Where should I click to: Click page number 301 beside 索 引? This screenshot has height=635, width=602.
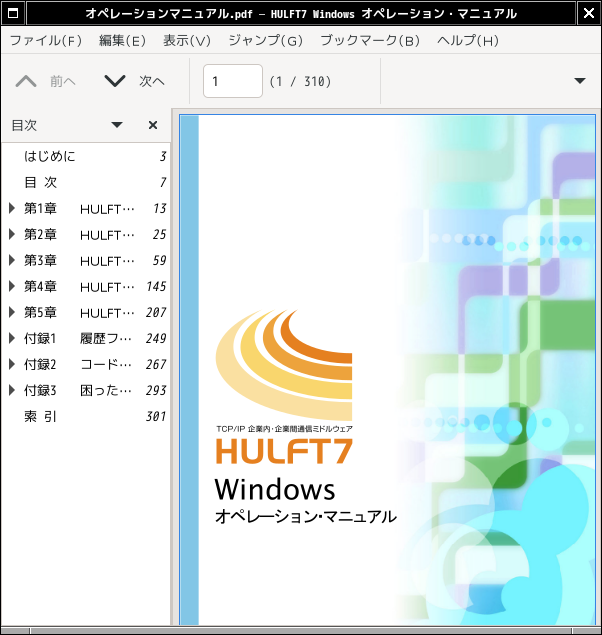click(156, 416)
